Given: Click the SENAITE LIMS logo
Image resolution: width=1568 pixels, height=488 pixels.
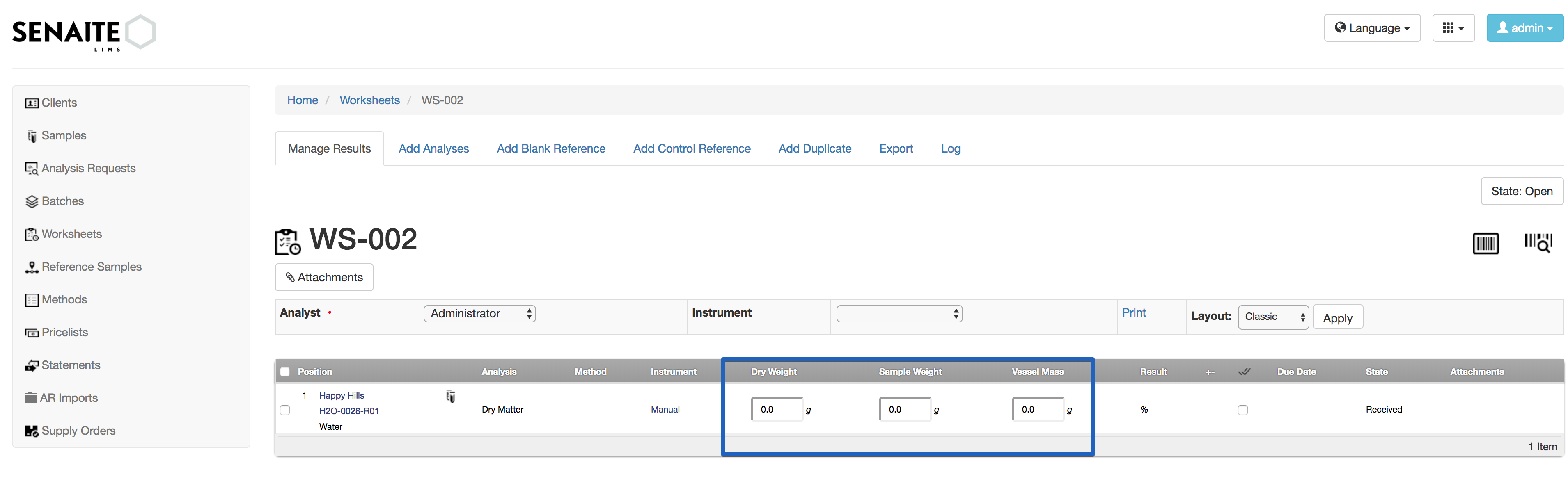Looking at the screenshot, I should point(84,32).
